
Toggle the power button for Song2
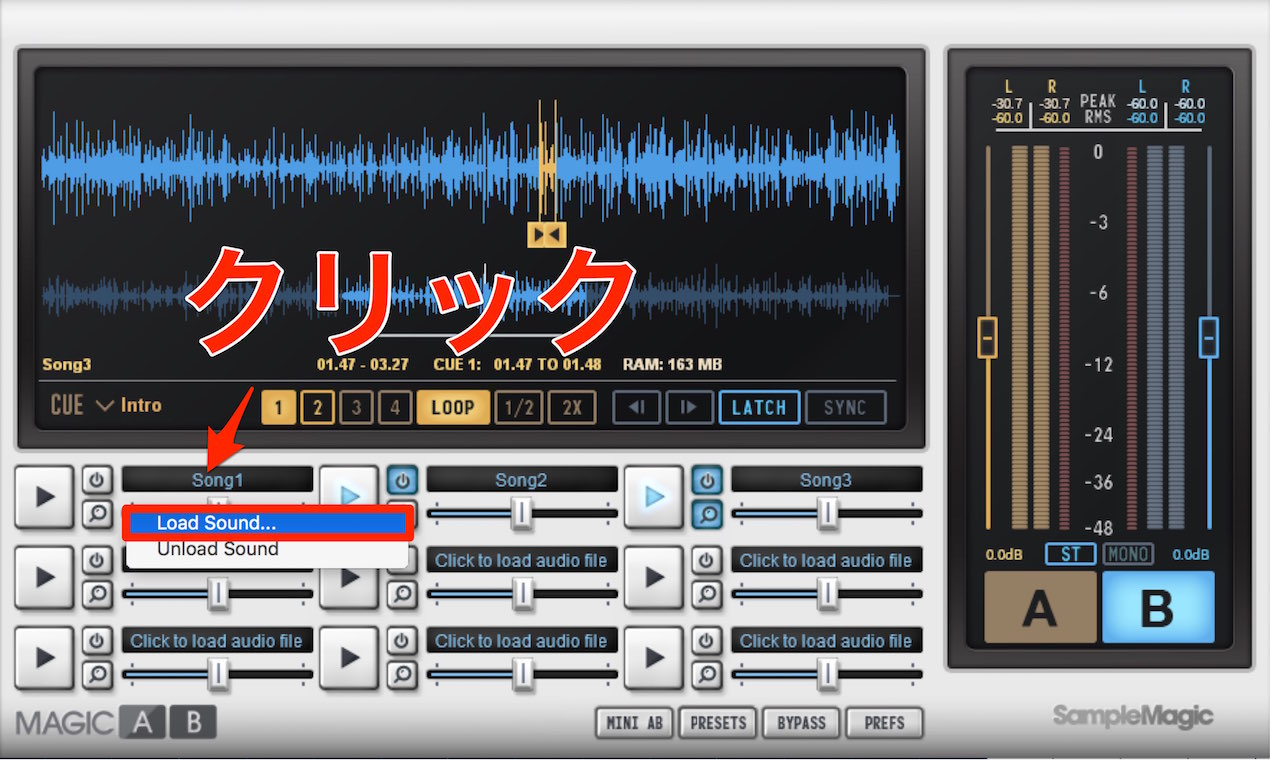[402, 480]
